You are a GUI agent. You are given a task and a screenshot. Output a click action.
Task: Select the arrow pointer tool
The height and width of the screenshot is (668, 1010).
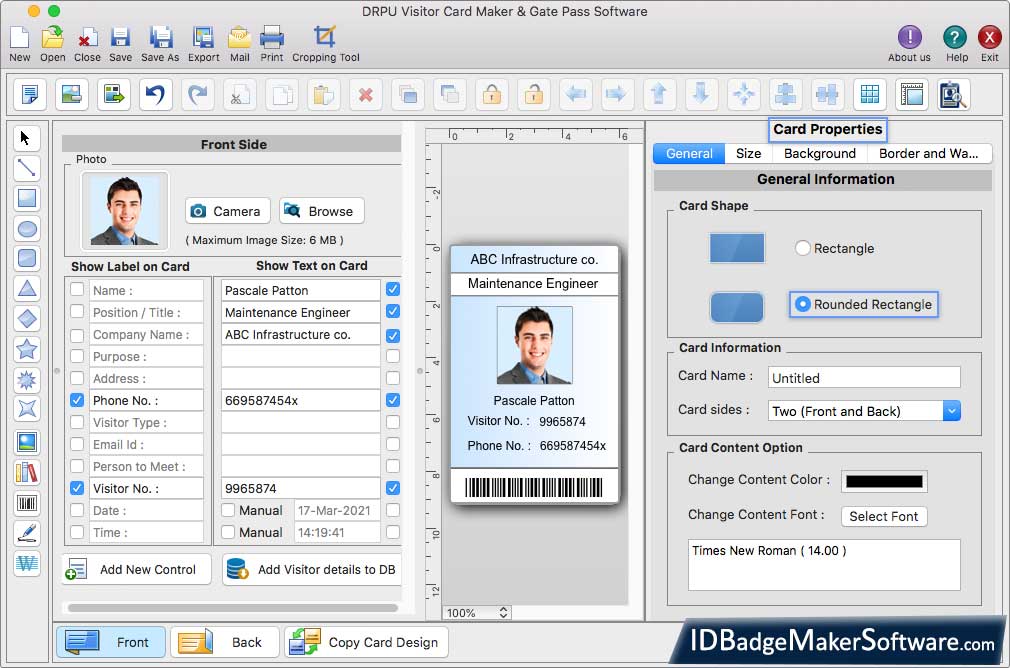[x=26, y=138]
